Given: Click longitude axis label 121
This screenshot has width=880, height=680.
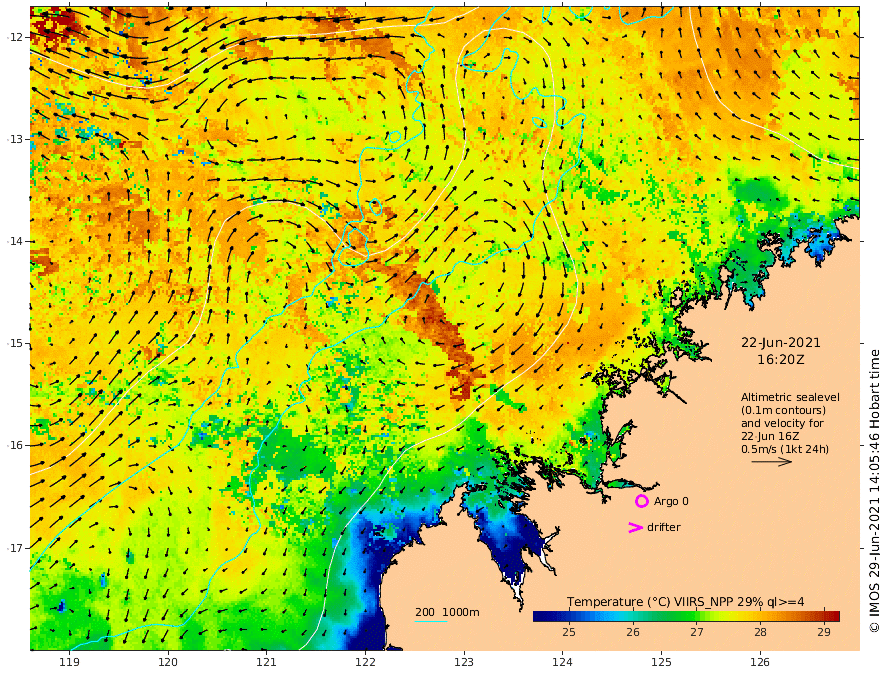Looking at the screenshot, I should tap(267, 663).
